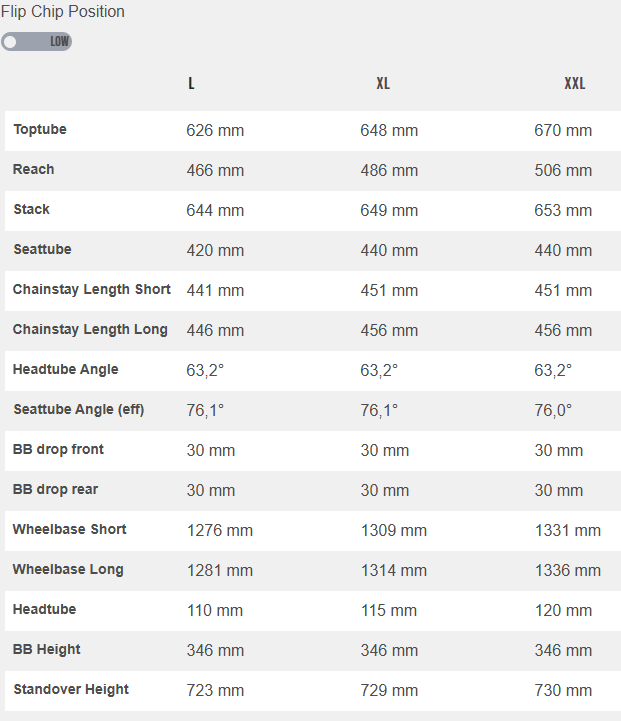Select the 466 mm reach value
Screen dimensions: 621x721
point(215,170)
